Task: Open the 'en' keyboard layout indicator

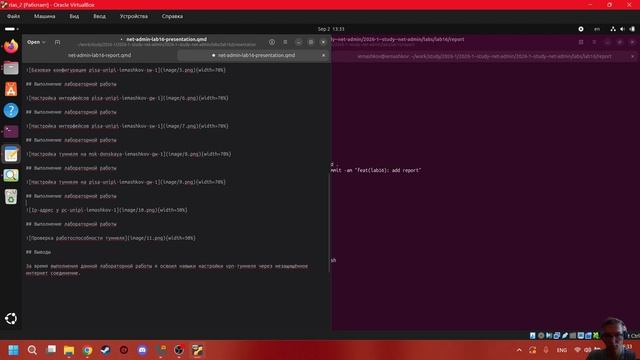Action: pyautogui.click(x=597, y=29)
